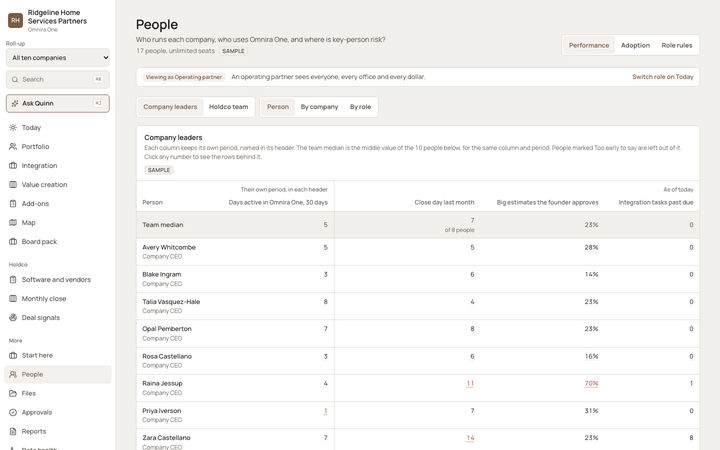Open the Portfolio page
The width and height of the screenshot is (720, 450).
coord(58,146)
